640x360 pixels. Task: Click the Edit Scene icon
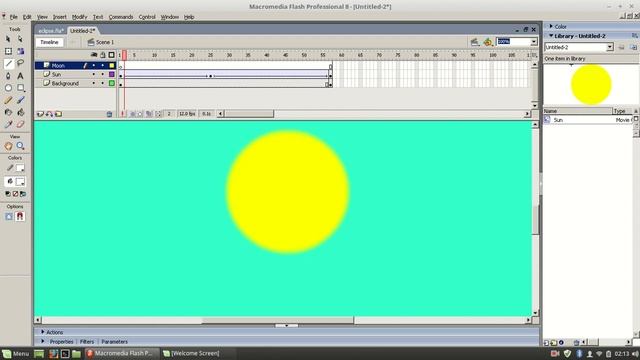click(475, 42)
